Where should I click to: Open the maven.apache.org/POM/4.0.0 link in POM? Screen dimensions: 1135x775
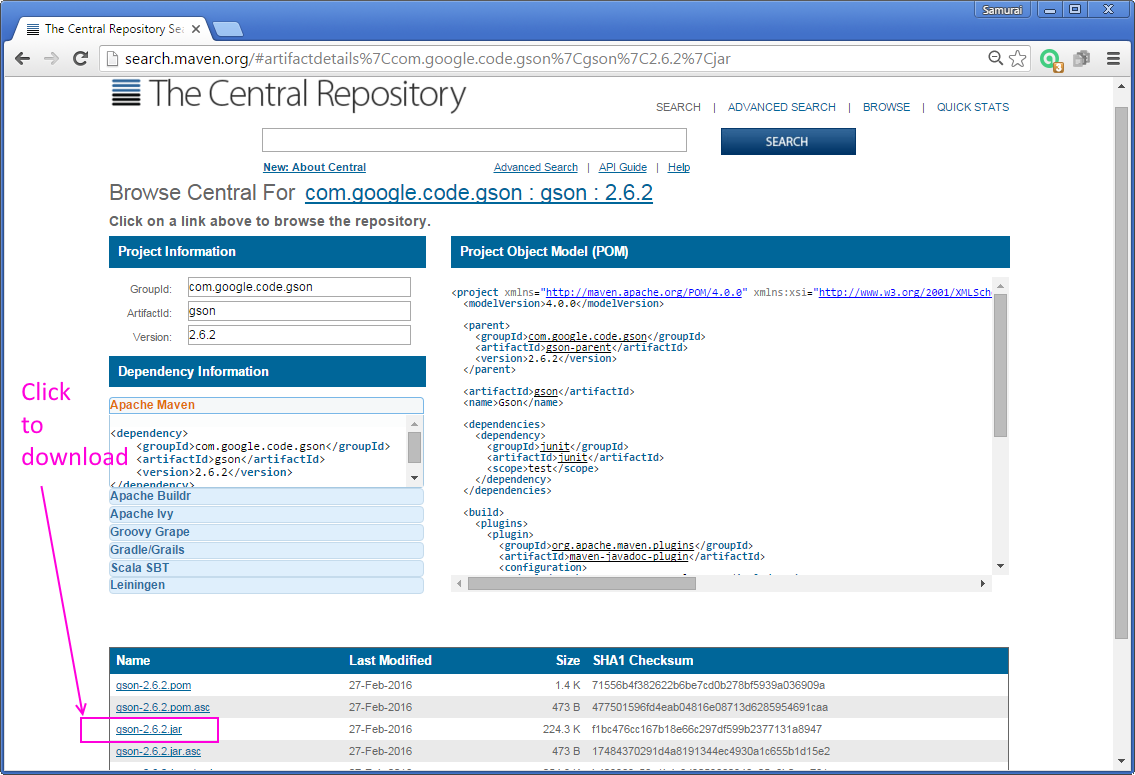point(644,292)
